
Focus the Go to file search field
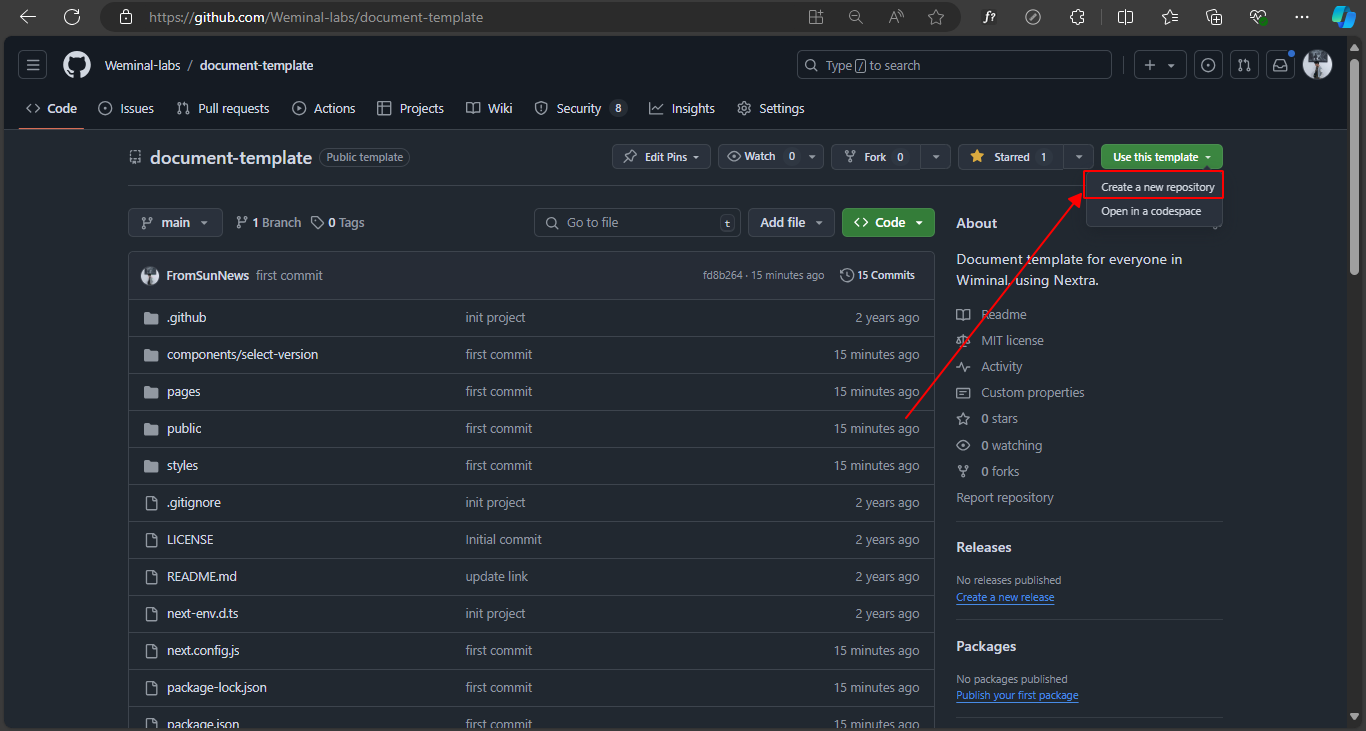click(x=637, y=222)
